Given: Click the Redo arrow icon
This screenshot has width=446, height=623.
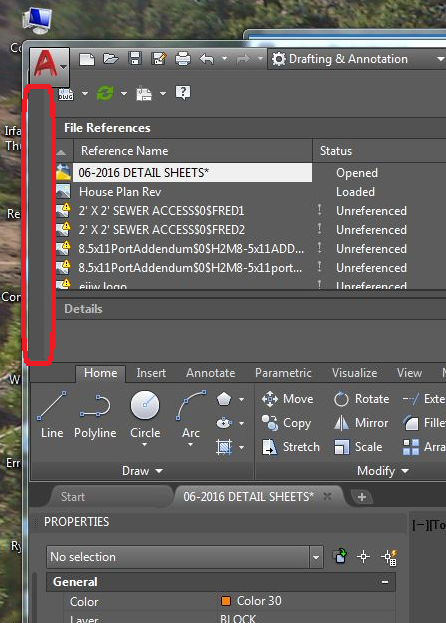Looking at the screenshot, I should click(243, 60).
